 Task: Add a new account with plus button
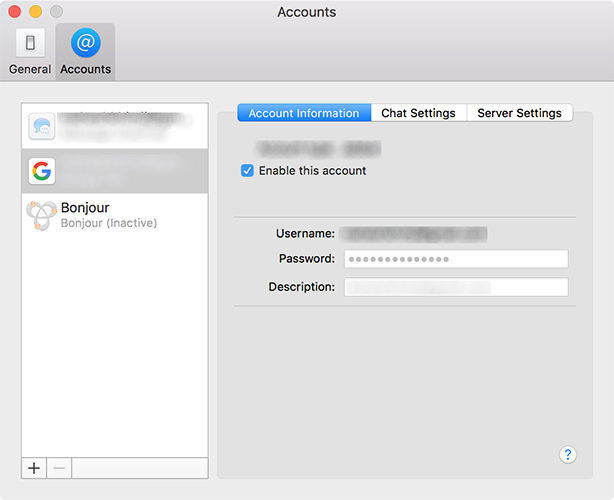tap(34, 468)
